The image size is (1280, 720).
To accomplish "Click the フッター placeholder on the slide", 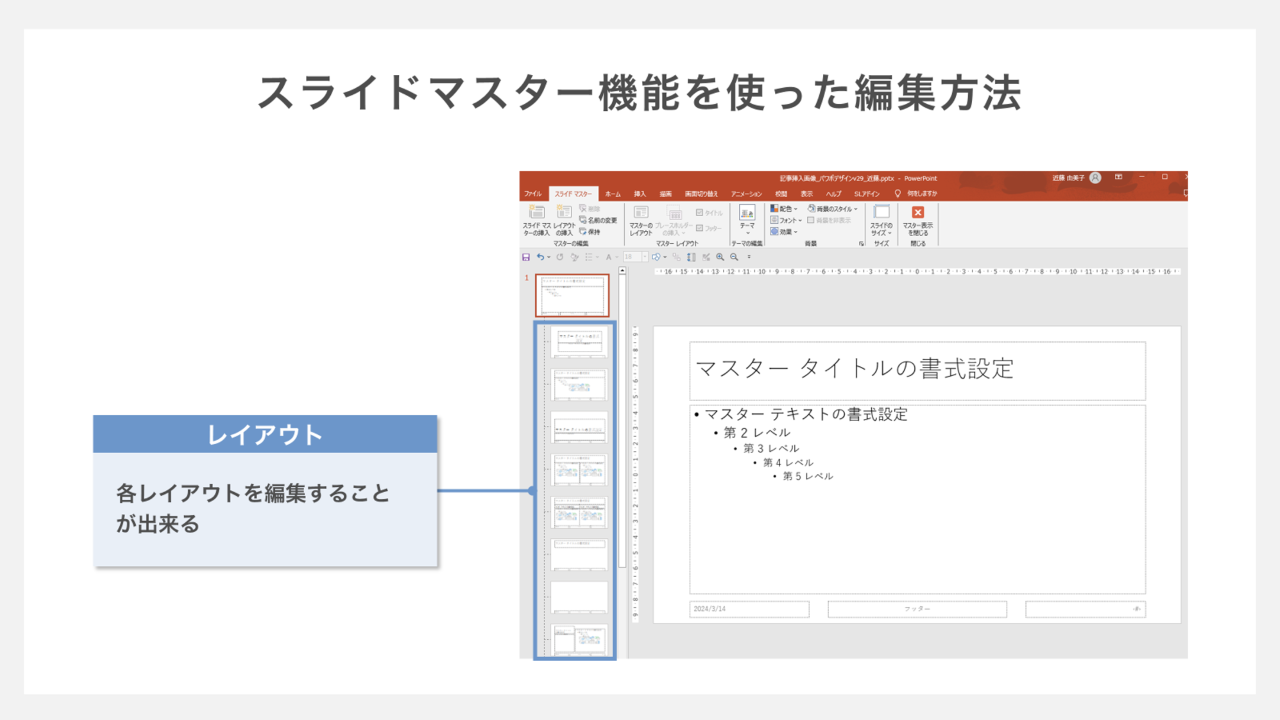I will pos(917,609).
